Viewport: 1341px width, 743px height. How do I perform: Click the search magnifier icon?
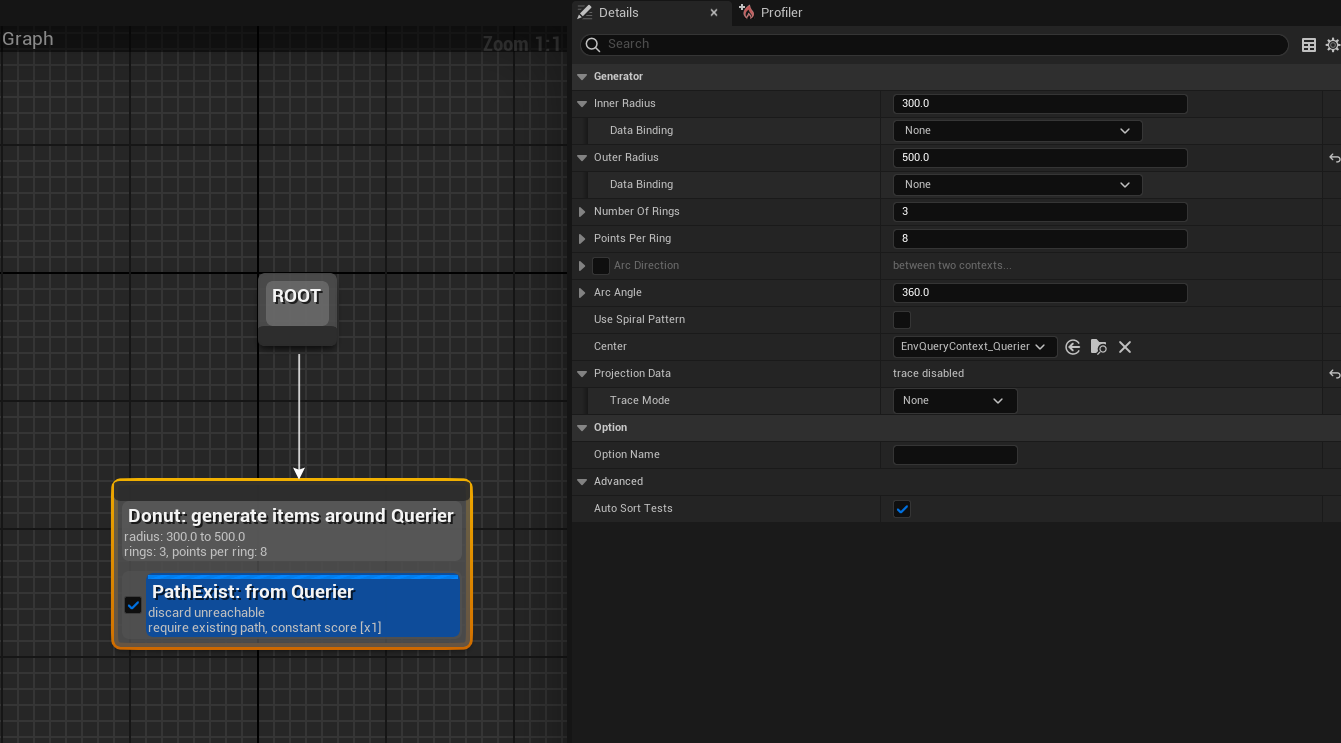tap(593, 44)
